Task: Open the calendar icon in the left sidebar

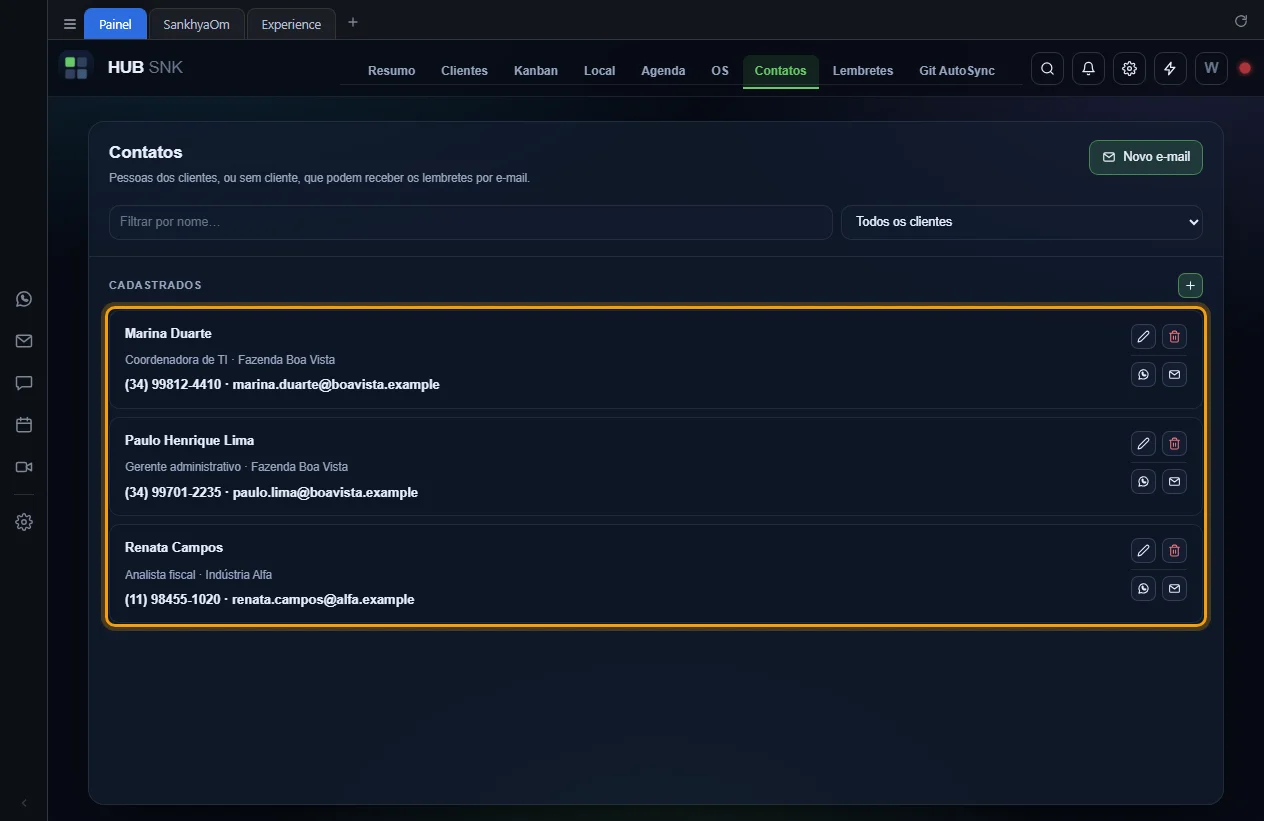Action: [24, 425]
